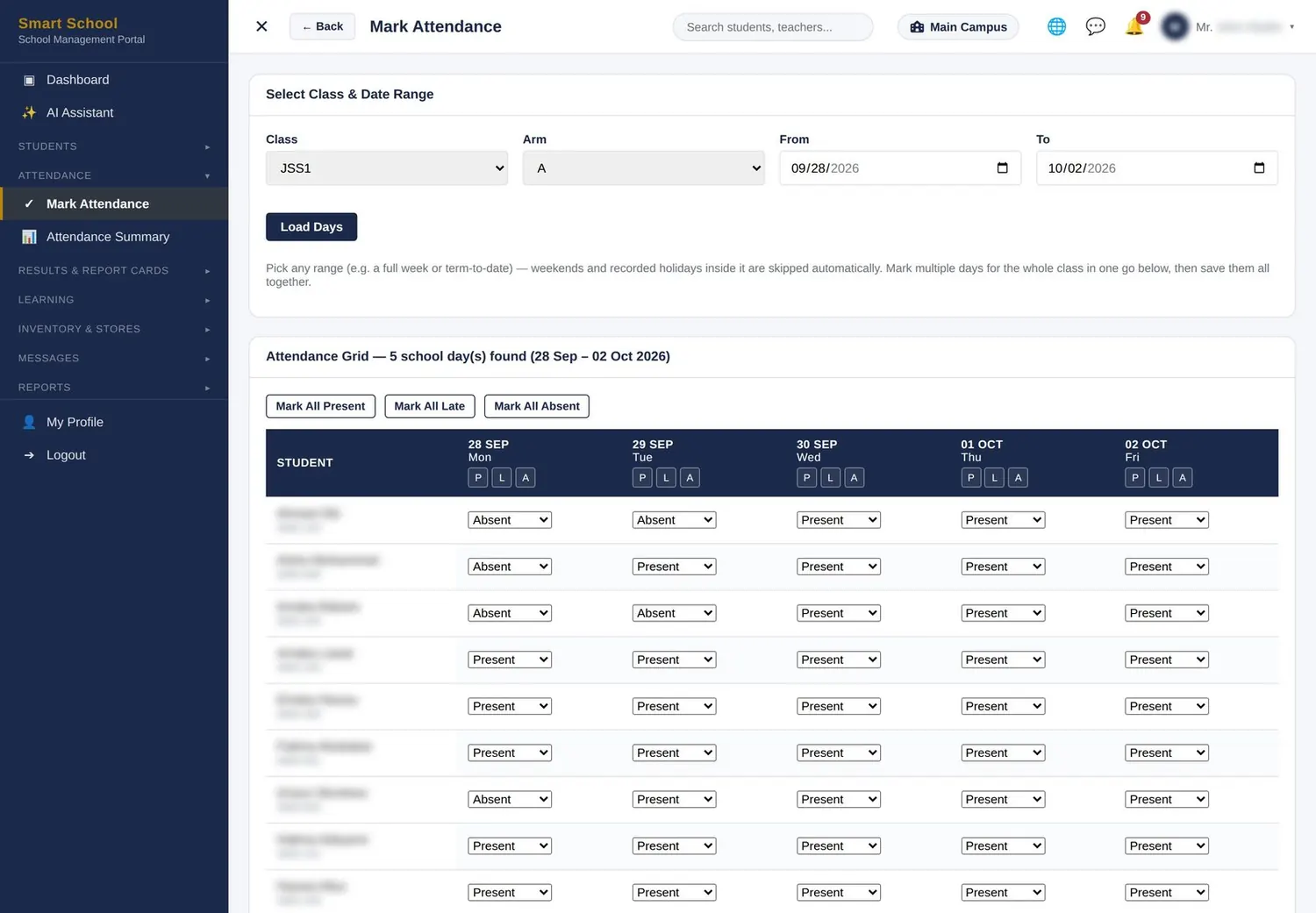This screenshot has width=1316, height=913.
Task: Open the chat messages icon
Action: 1095,26
